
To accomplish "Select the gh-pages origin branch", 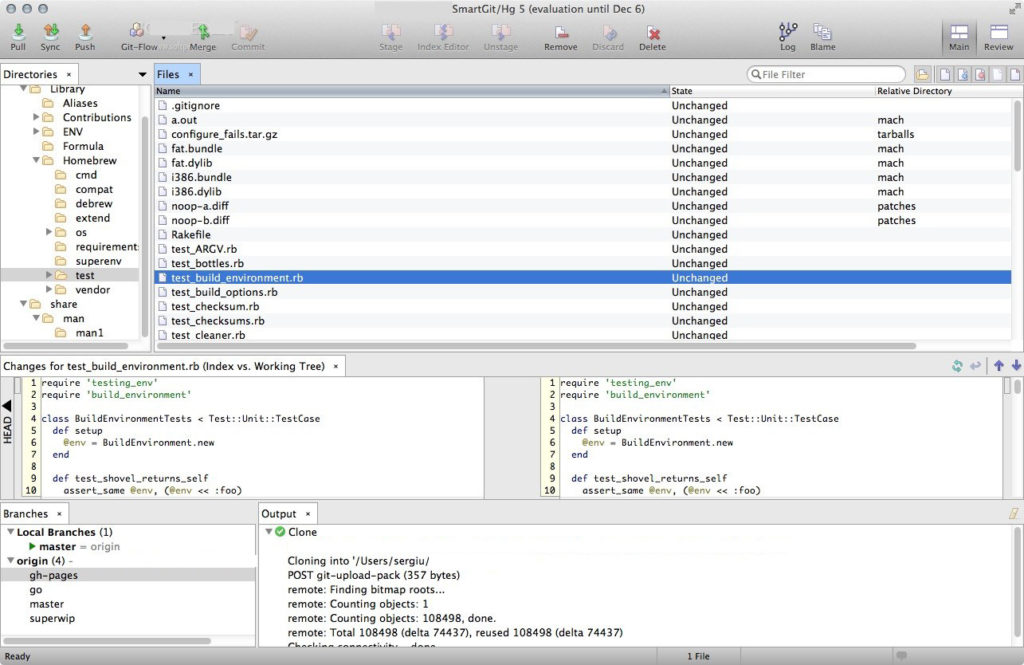I will click(54, 575).
